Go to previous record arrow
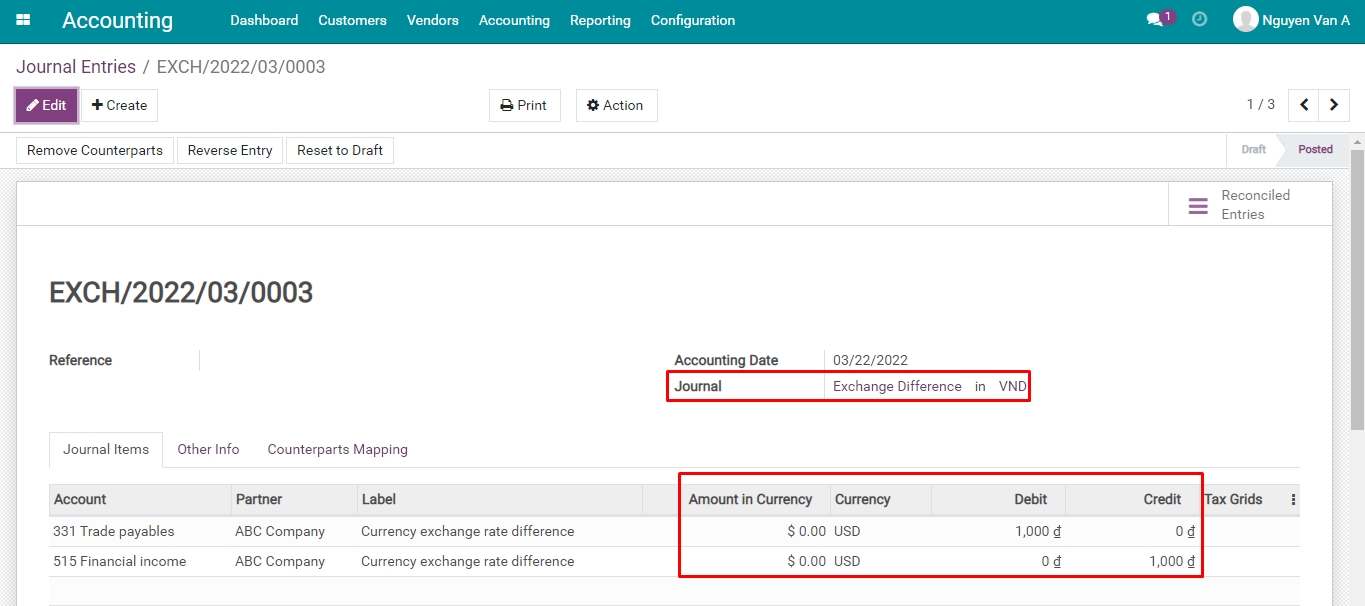Viewport: 1365px width, 606px height. click(1304, 105)
